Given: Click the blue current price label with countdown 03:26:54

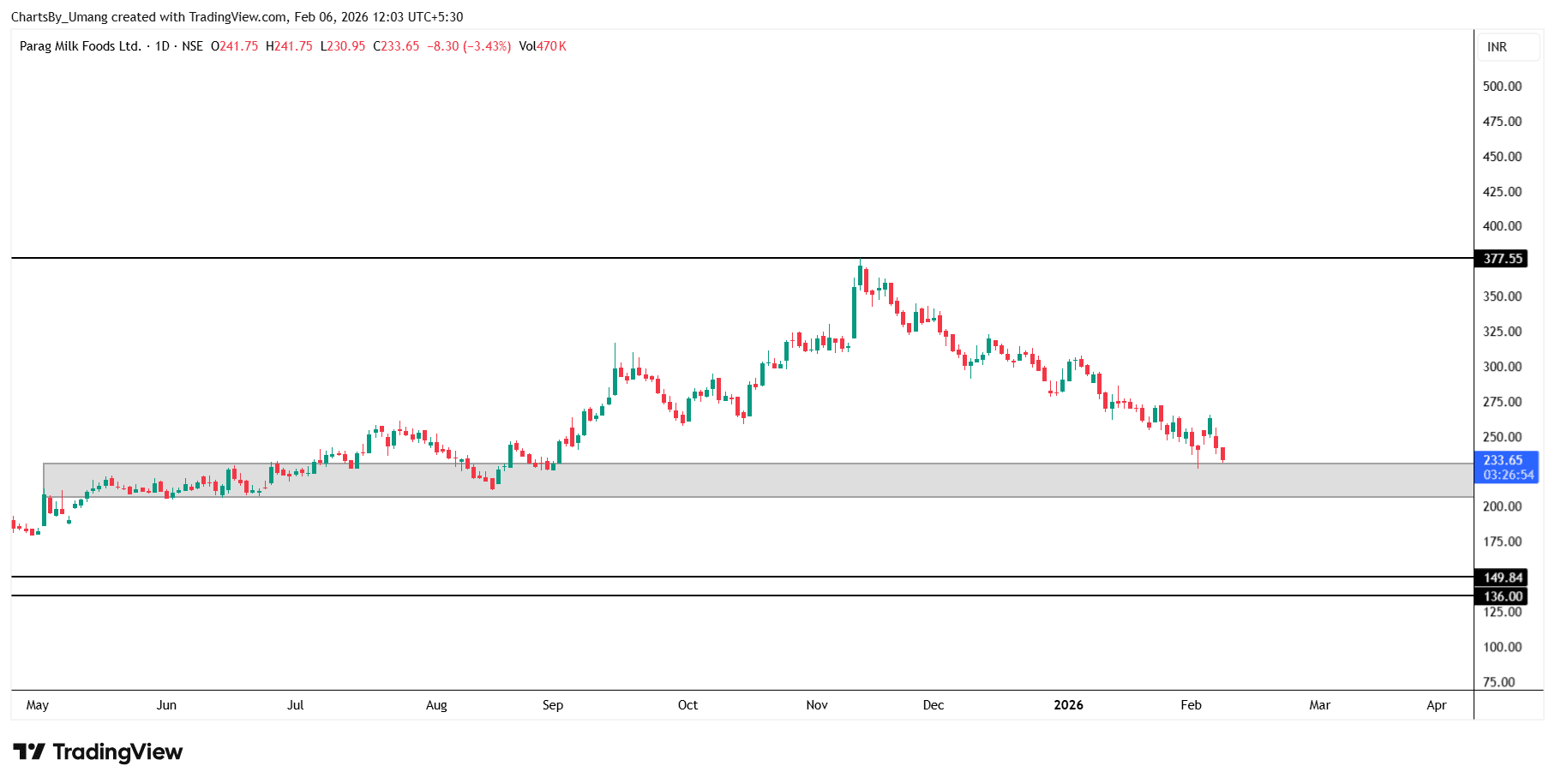Looking at the screenshot, I should tap(1507, 468).
